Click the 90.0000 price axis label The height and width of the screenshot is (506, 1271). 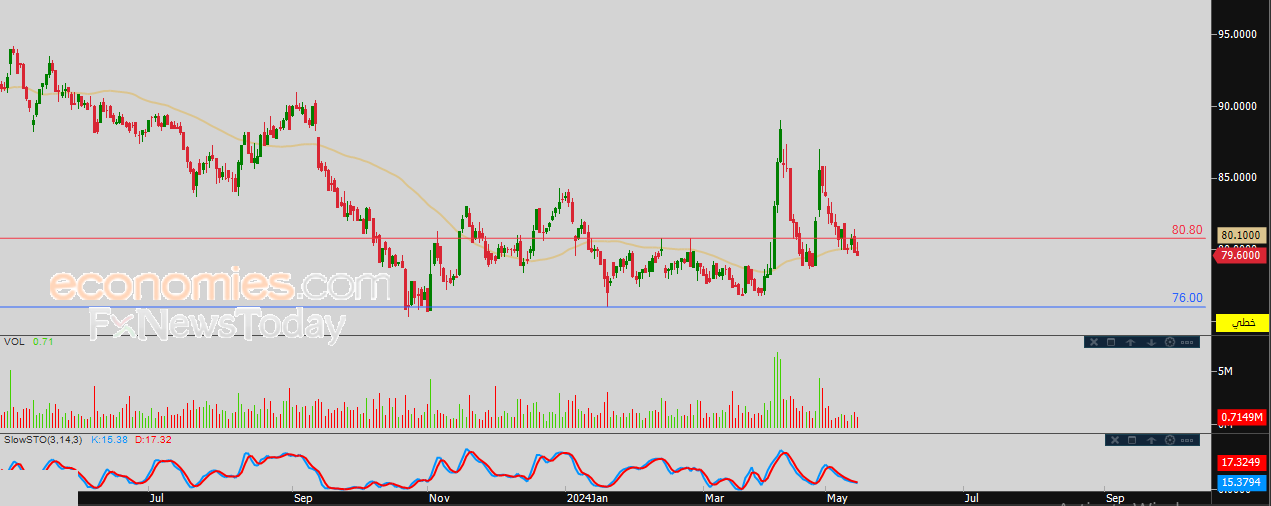(1238, 106)
